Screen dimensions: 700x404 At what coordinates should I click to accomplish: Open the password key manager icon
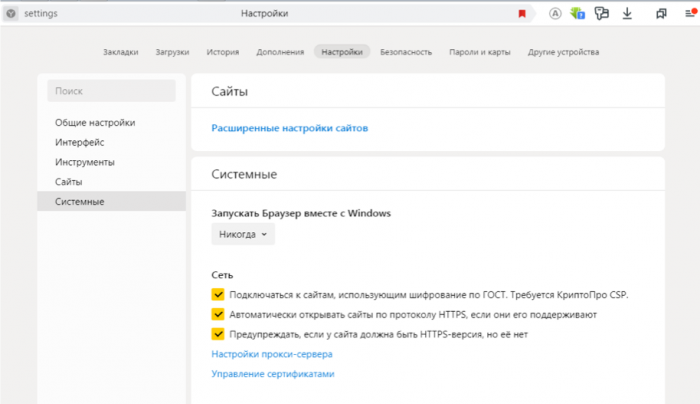click(x=602, y=14)
